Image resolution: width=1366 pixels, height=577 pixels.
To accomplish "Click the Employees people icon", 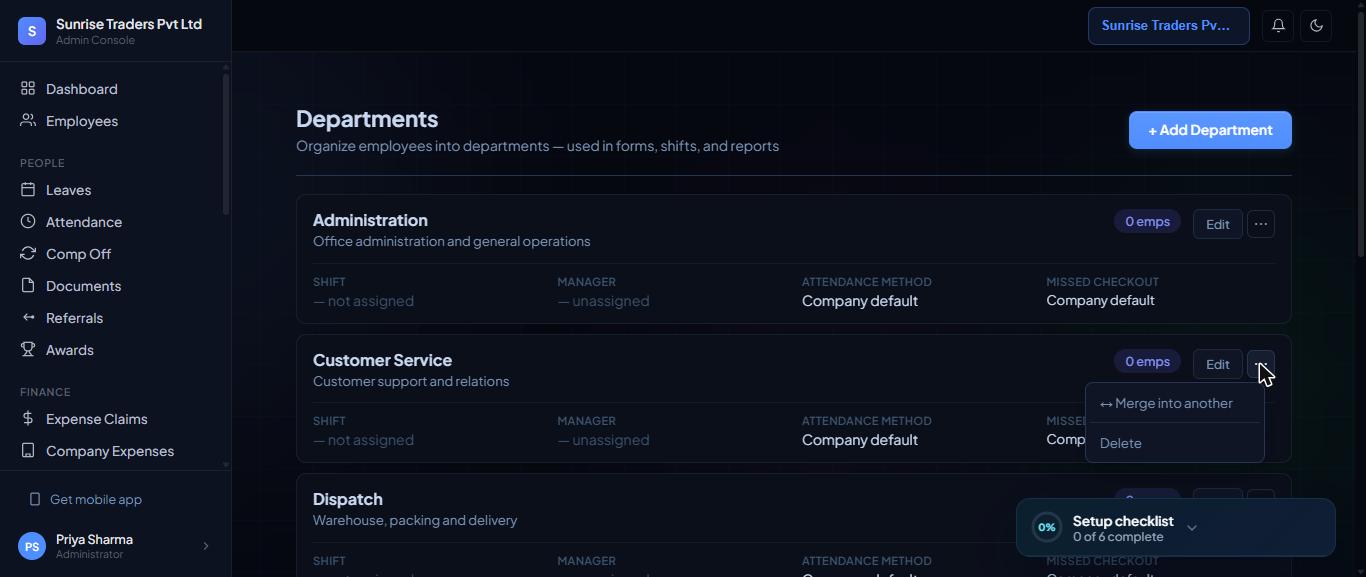I will point(28,121).
